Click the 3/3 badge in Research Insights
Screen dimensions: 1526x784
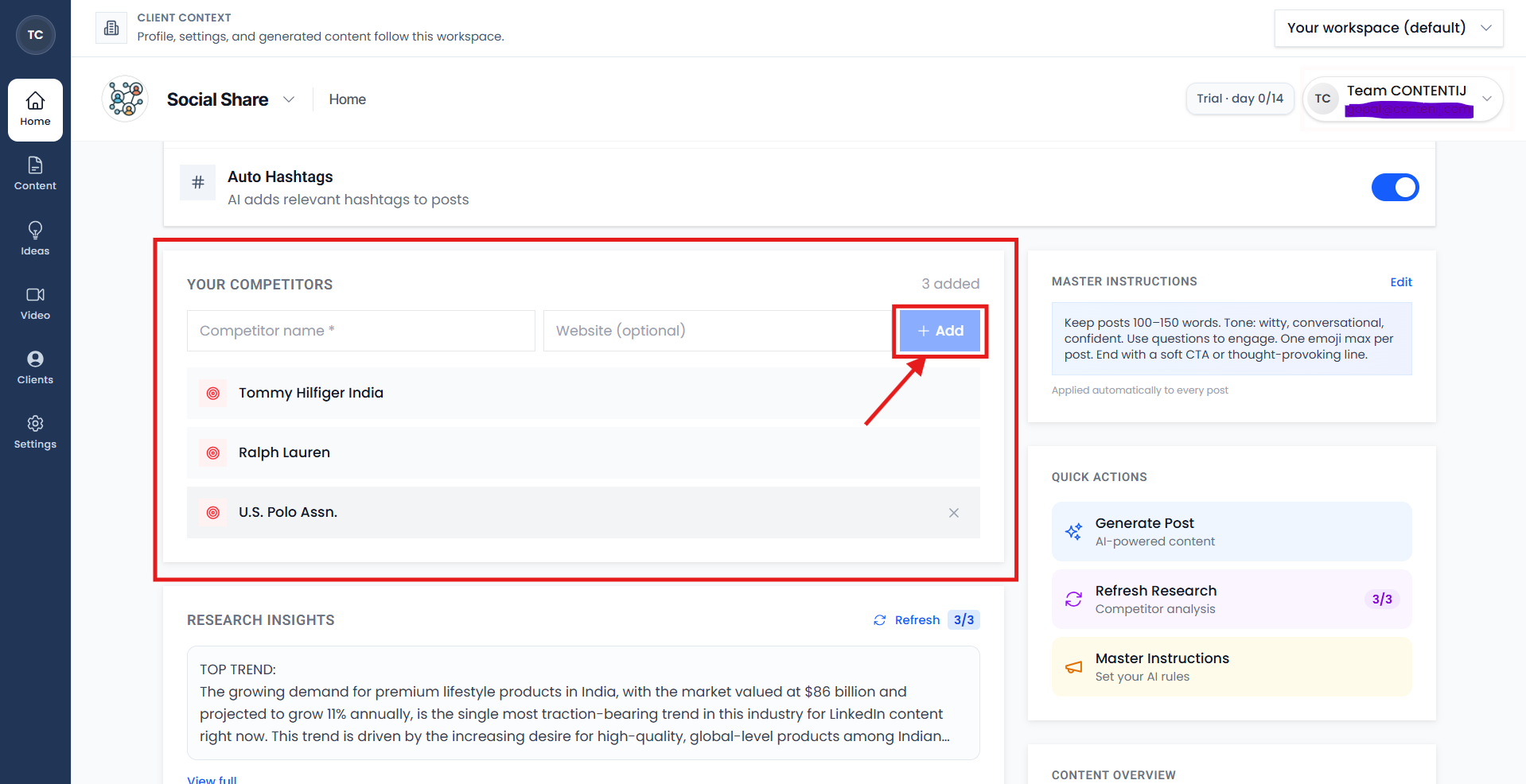[x=963, y=620]
